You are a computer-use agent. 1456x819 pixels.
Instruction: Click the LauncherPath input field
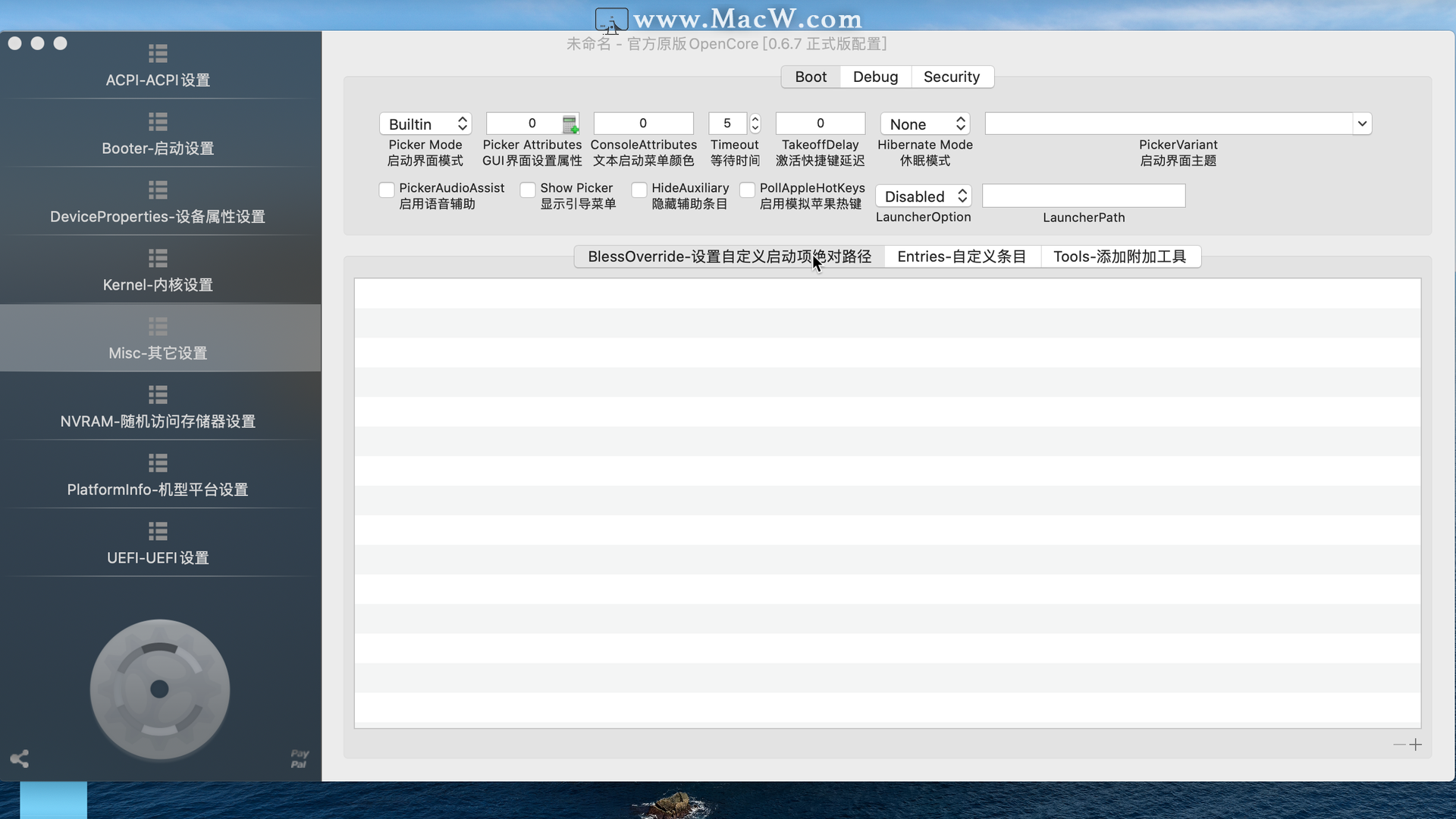pyautogui.click(x=1084, y=195)
